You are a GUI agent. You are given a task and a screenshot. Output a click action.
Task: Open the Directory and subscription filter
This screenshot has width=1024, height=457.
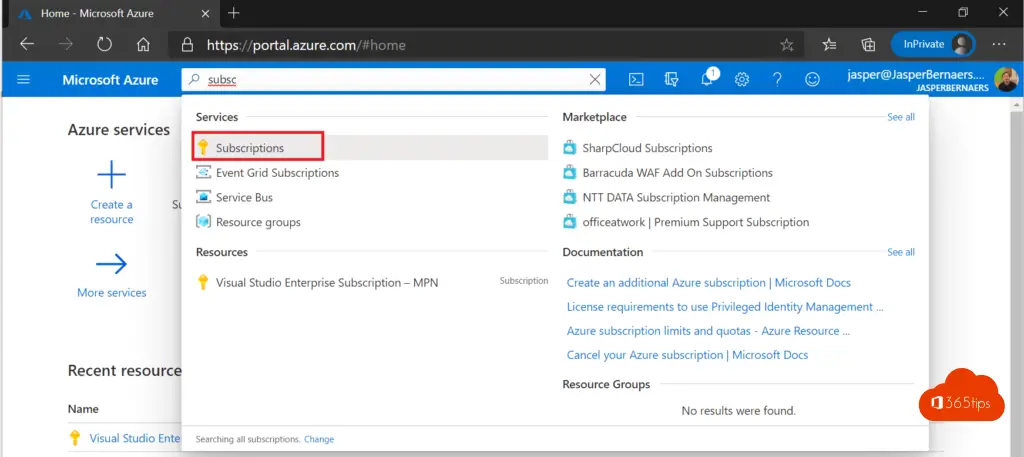point(671,80)
